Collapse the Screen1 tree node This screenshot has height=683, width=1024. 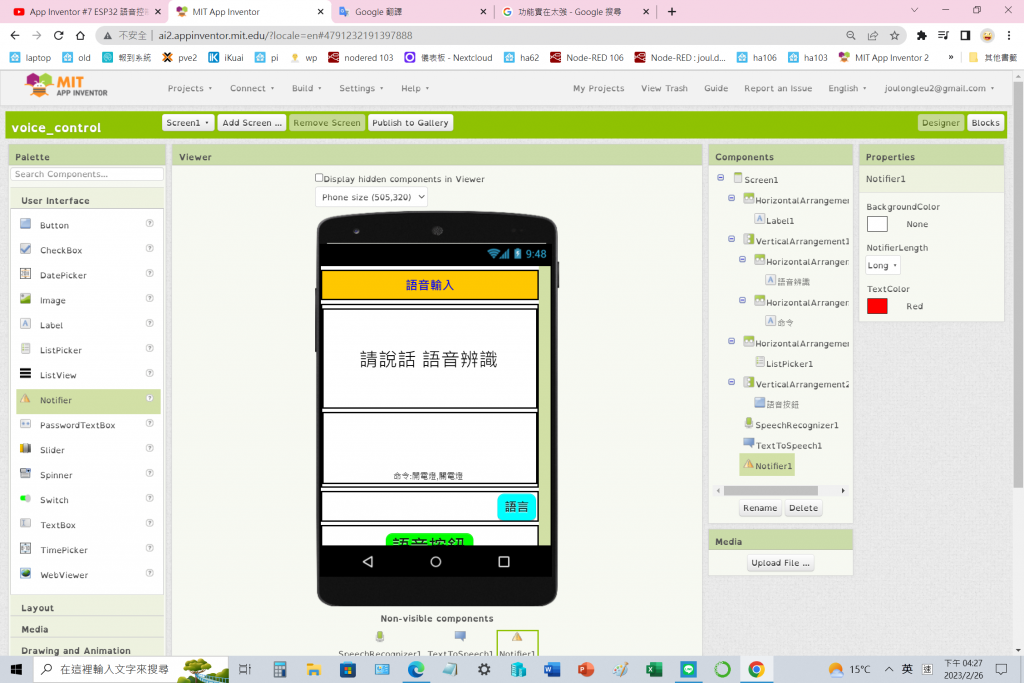coord(720,178)
